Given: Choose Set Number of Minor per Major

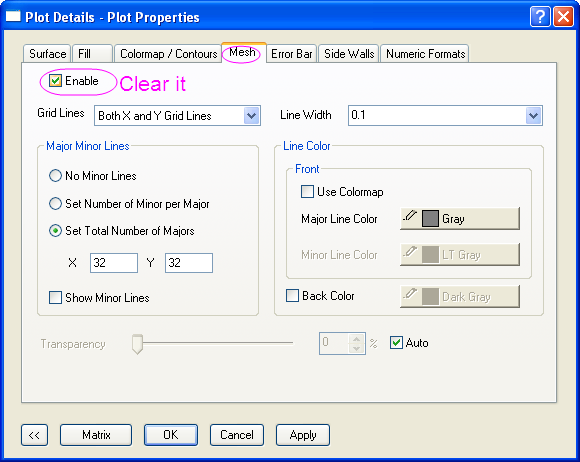Looking at the screenshot, I should point(55,203).
